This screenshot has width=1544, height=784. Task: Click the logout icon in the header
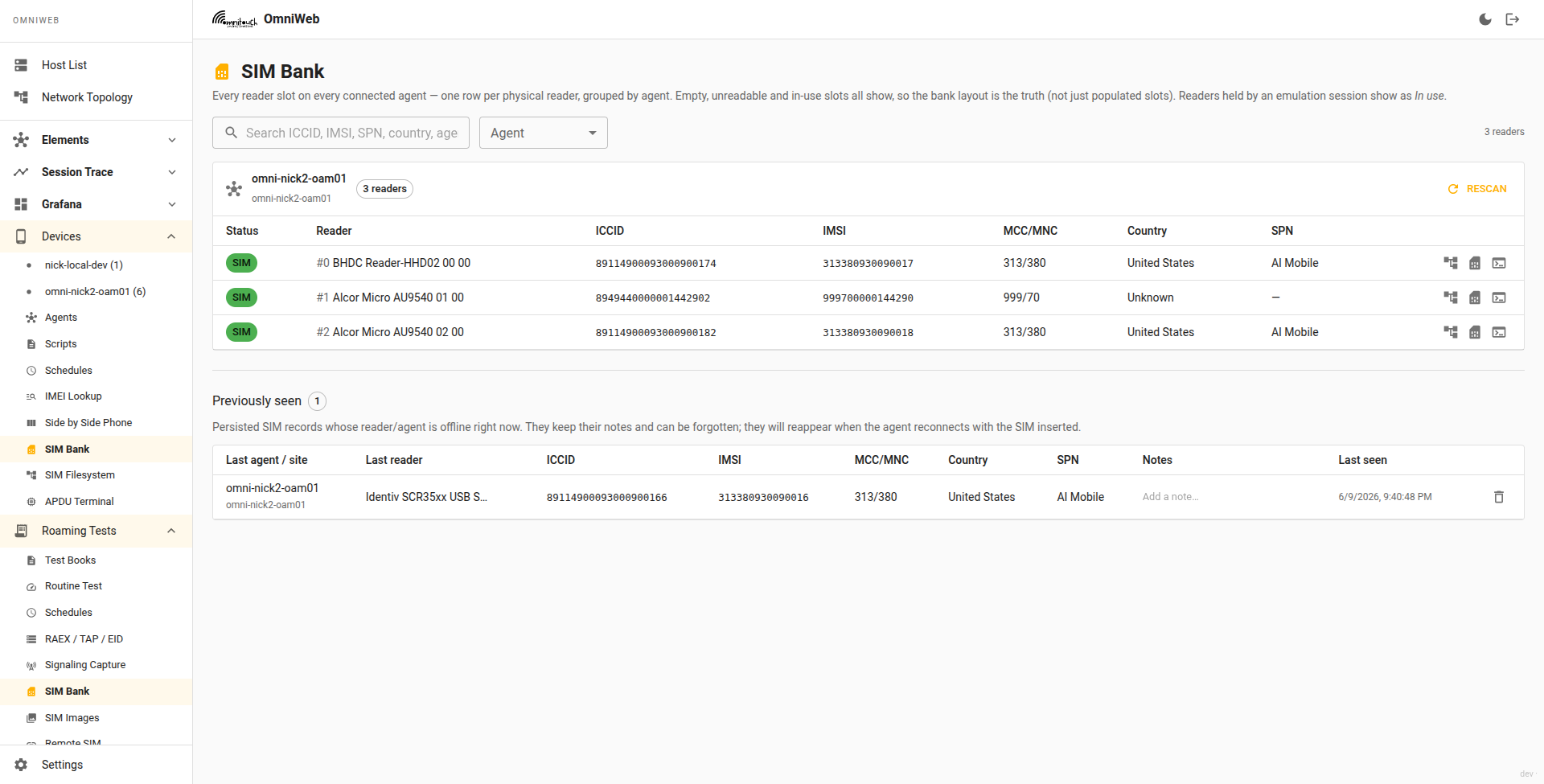1513,19
